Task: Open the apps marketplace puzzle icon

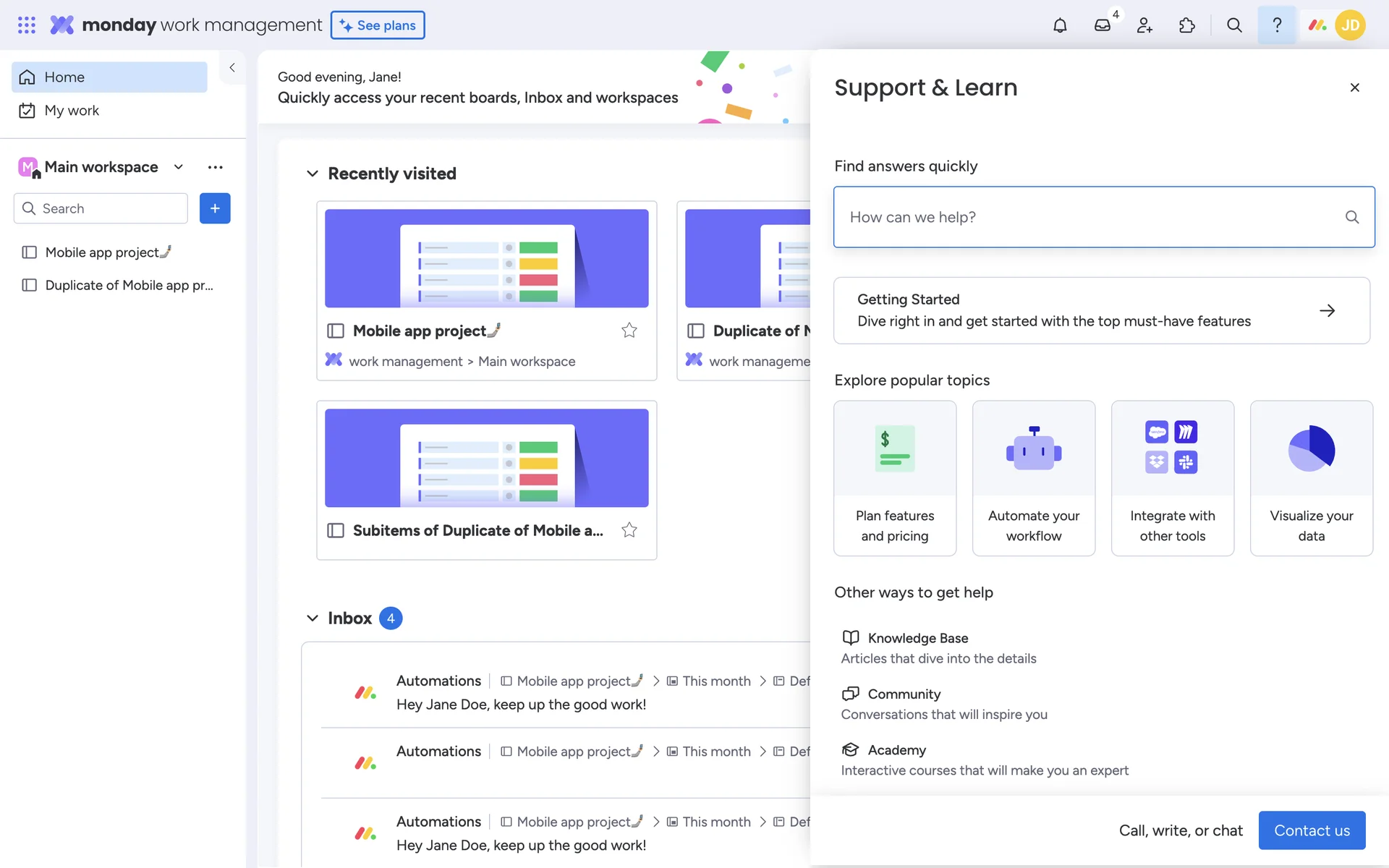Action: (1187, 25)
